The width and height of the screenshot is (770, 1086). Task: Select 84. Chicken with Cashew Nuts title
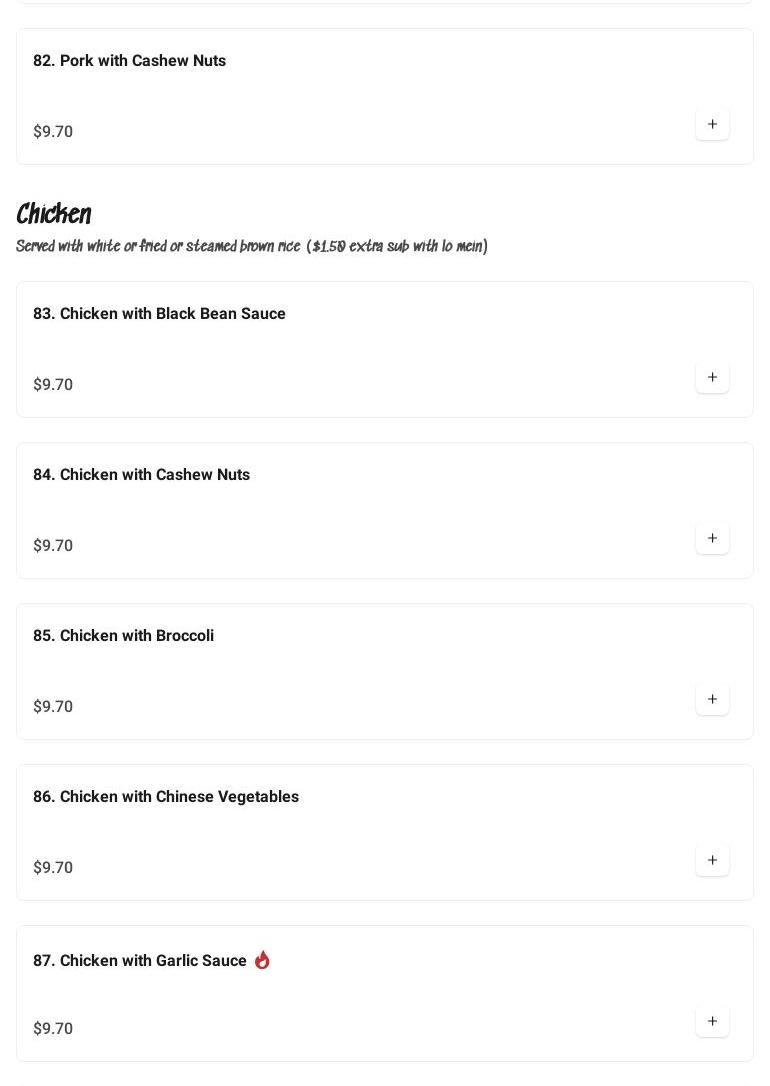click(x=141, y=475)
